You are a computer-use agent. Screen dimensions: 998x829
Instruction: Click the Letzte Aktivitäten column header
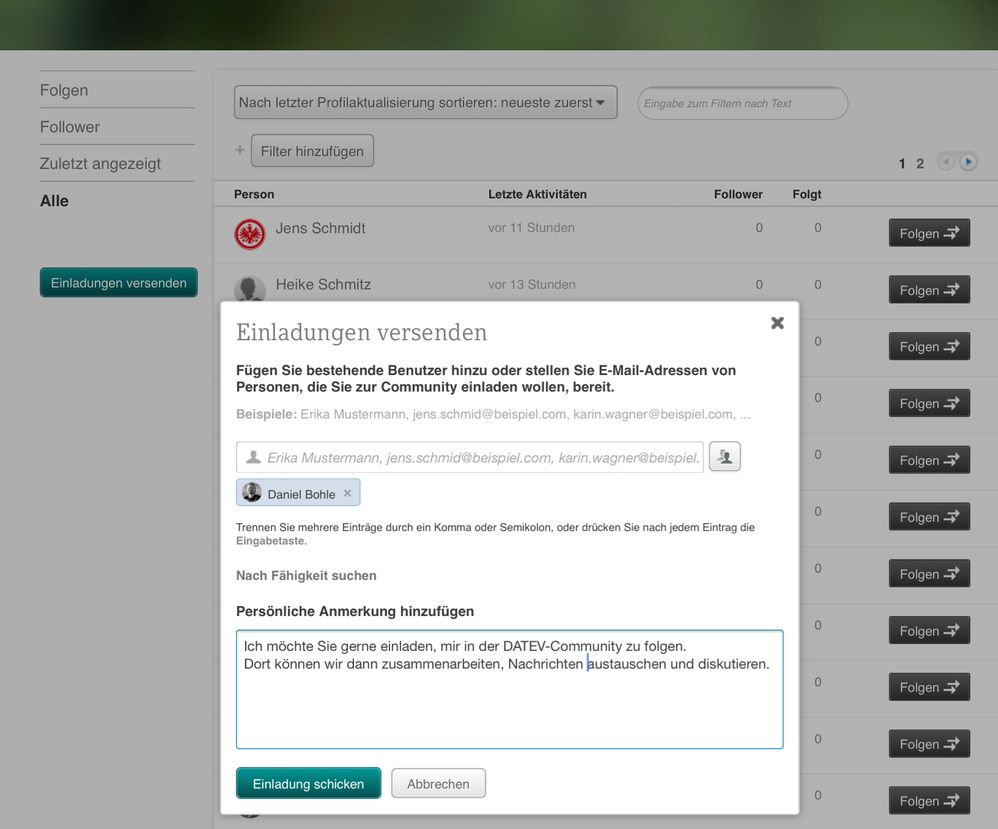[537, 194]
